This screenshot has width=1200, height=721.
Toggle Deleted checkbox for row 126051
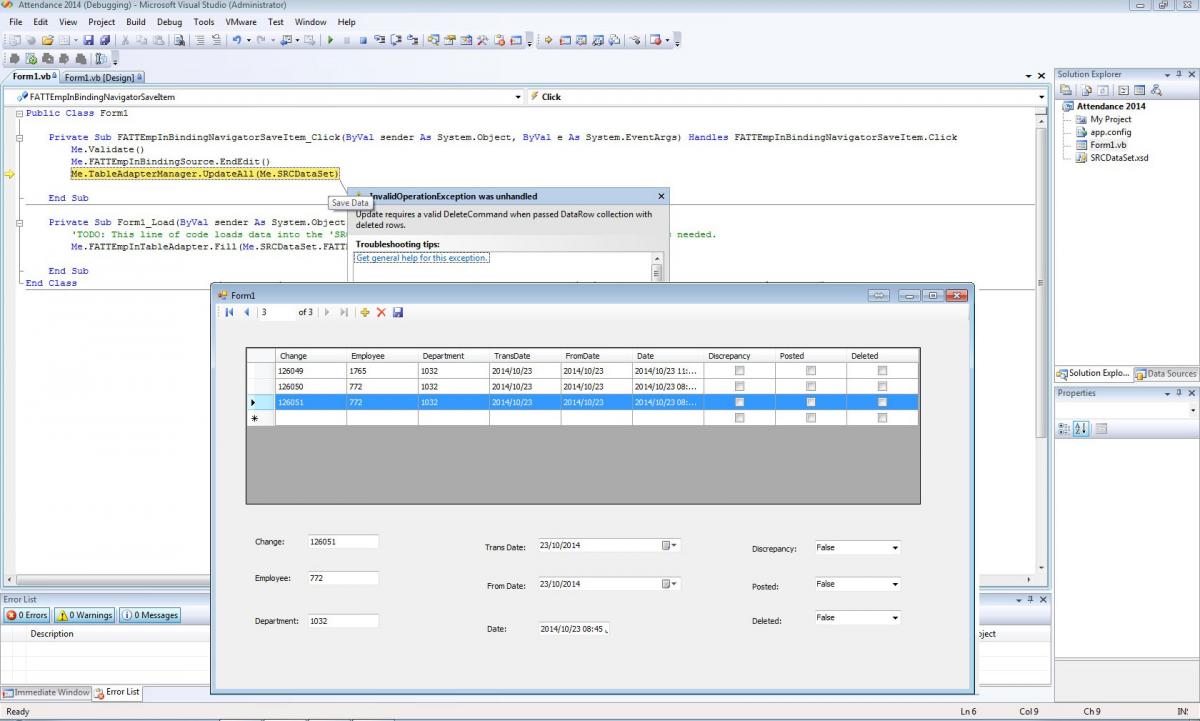pyautogui.click(x=882, y=402)
